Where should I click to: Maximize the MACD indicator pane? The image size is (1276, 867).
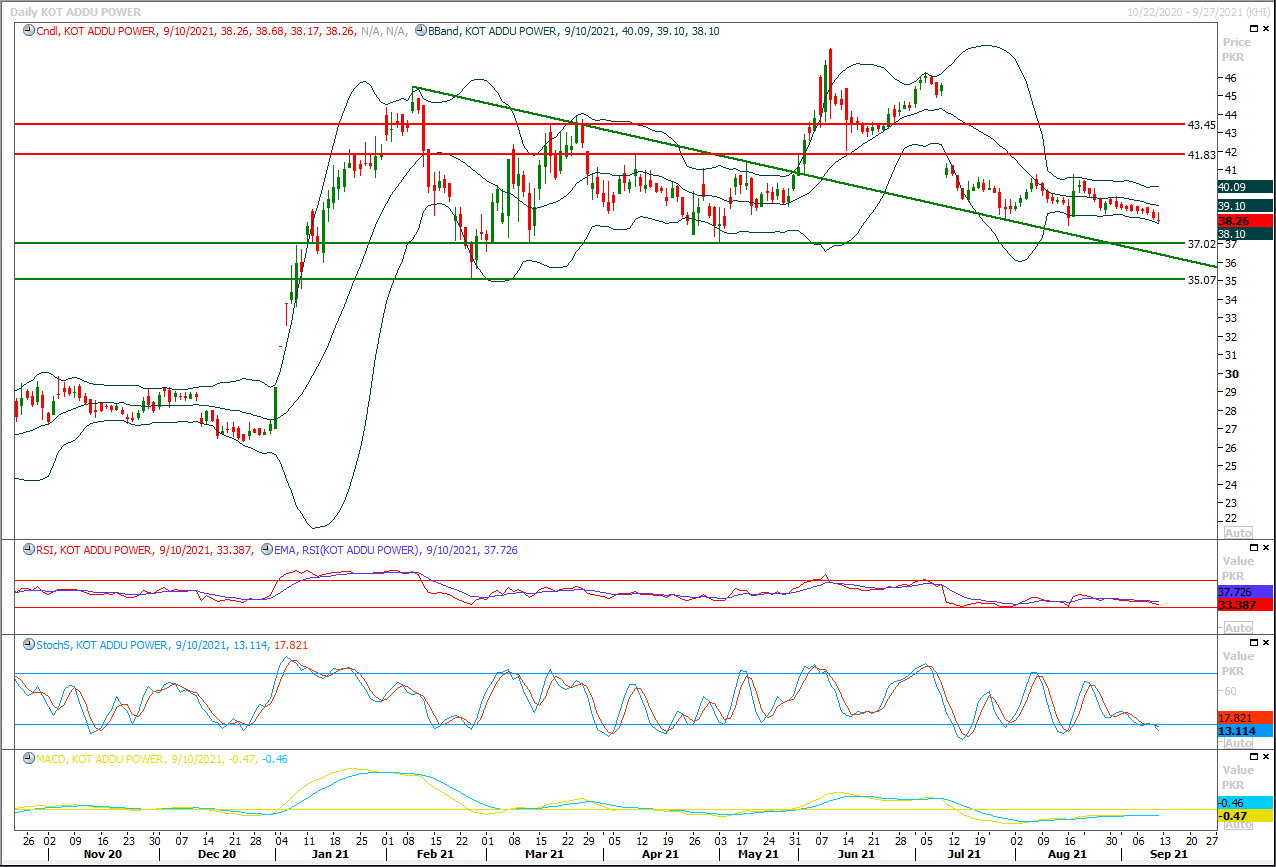click(1254, 758)
